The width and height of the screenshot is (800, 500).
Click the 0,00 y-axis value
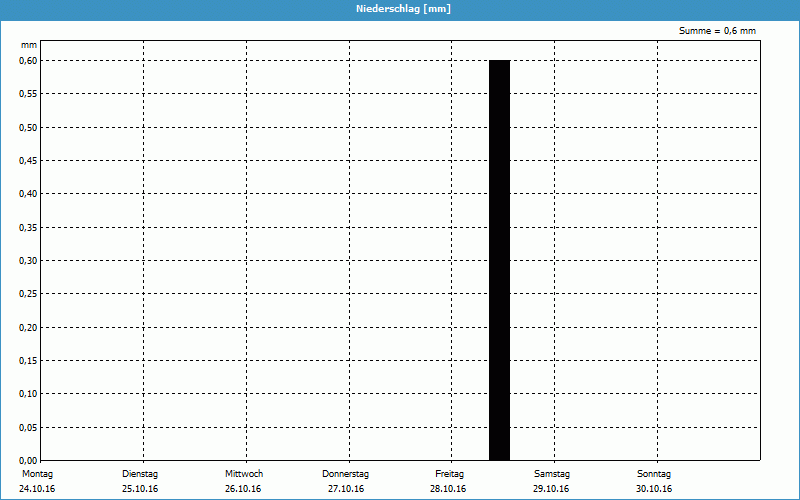(28, 461)
